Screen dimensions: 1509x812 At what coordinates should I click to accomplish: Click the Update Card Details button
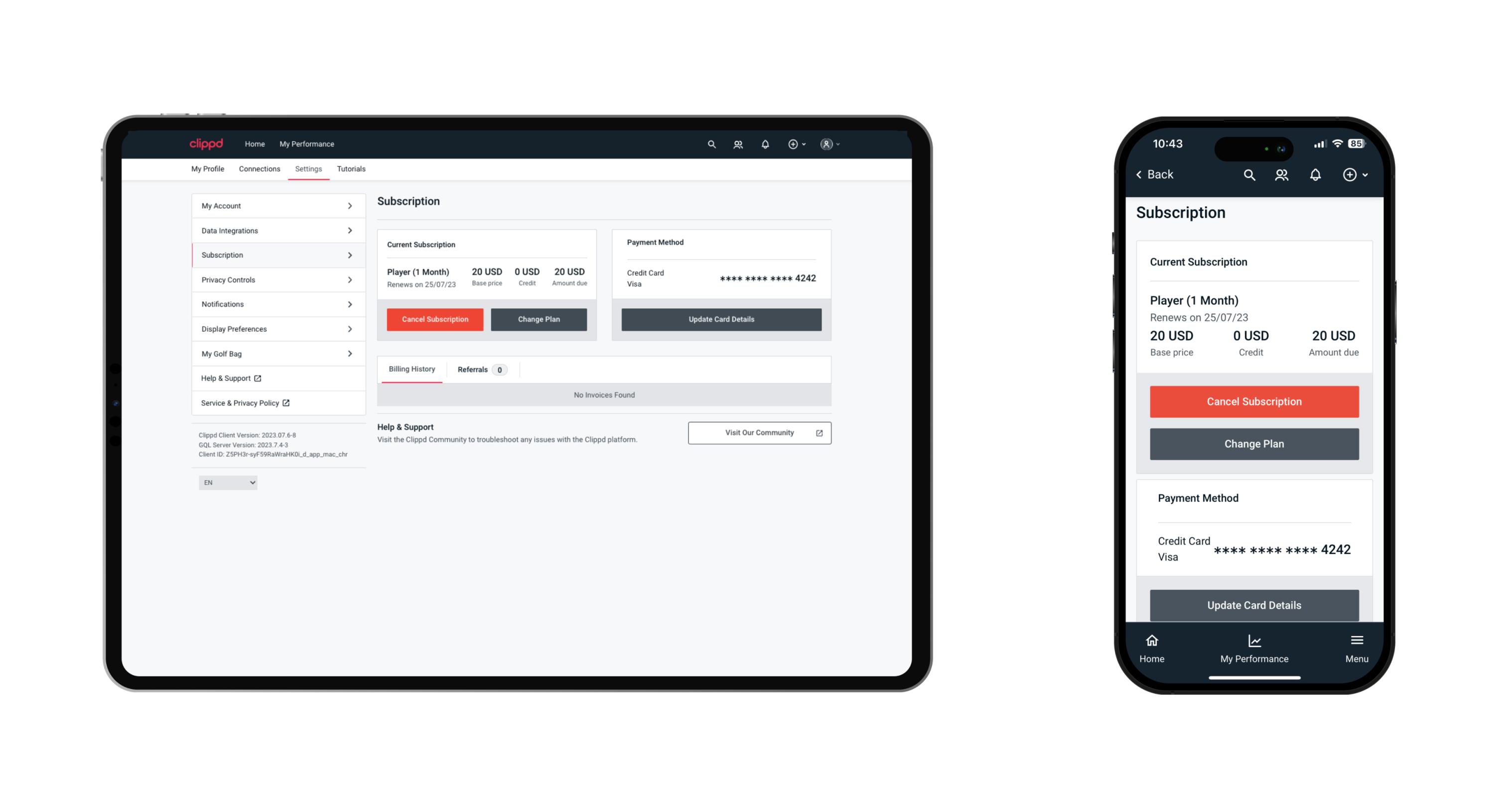[x=721, y=320]
